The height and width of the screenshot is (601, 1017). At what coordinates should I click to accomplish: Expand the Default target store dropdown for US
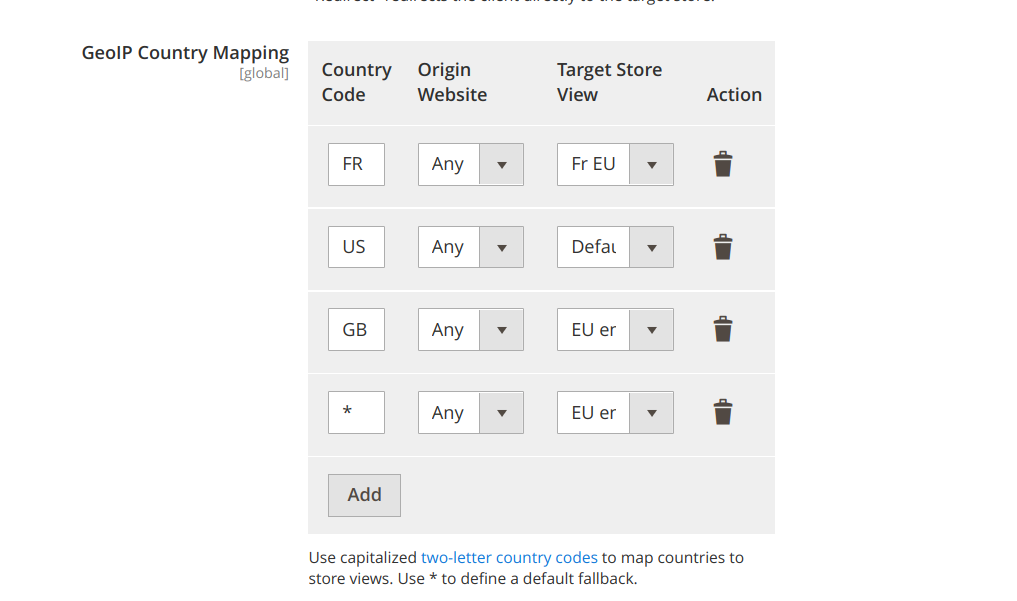[614, 247]
